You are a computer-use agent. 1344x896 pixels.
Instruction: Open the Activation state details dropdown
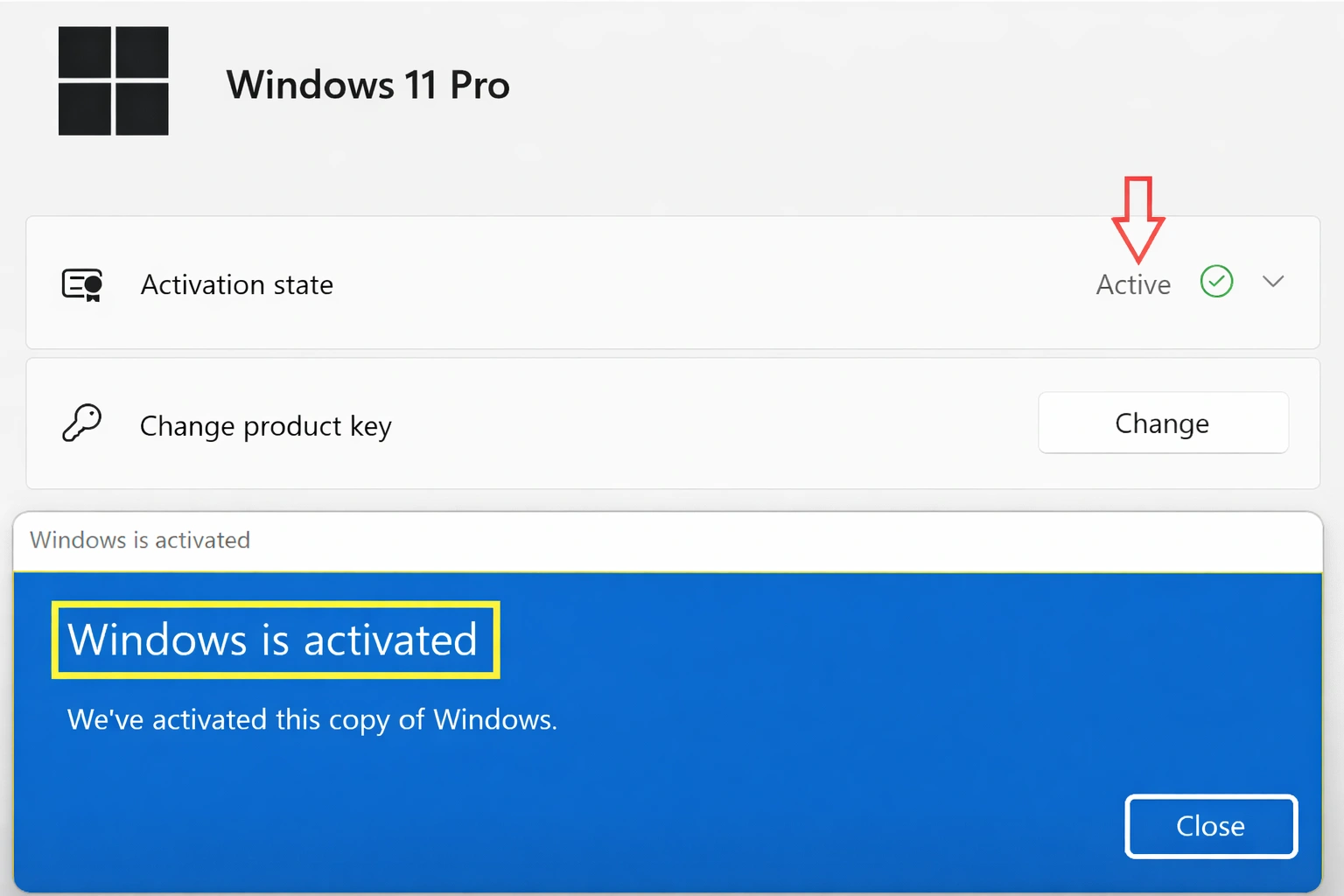click(1273, 282)
